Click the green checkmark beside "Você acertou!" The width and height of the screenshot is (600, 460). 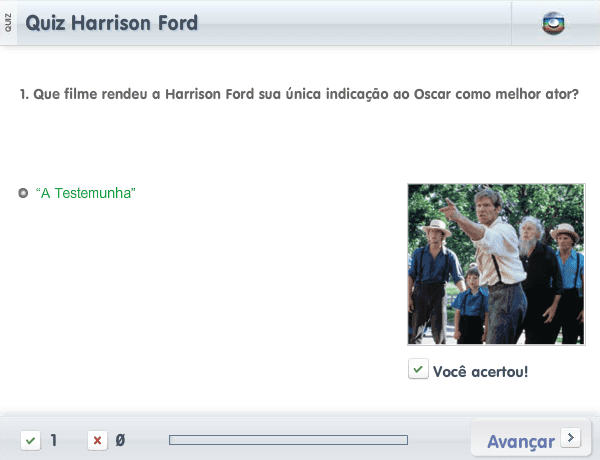(418, 369)
